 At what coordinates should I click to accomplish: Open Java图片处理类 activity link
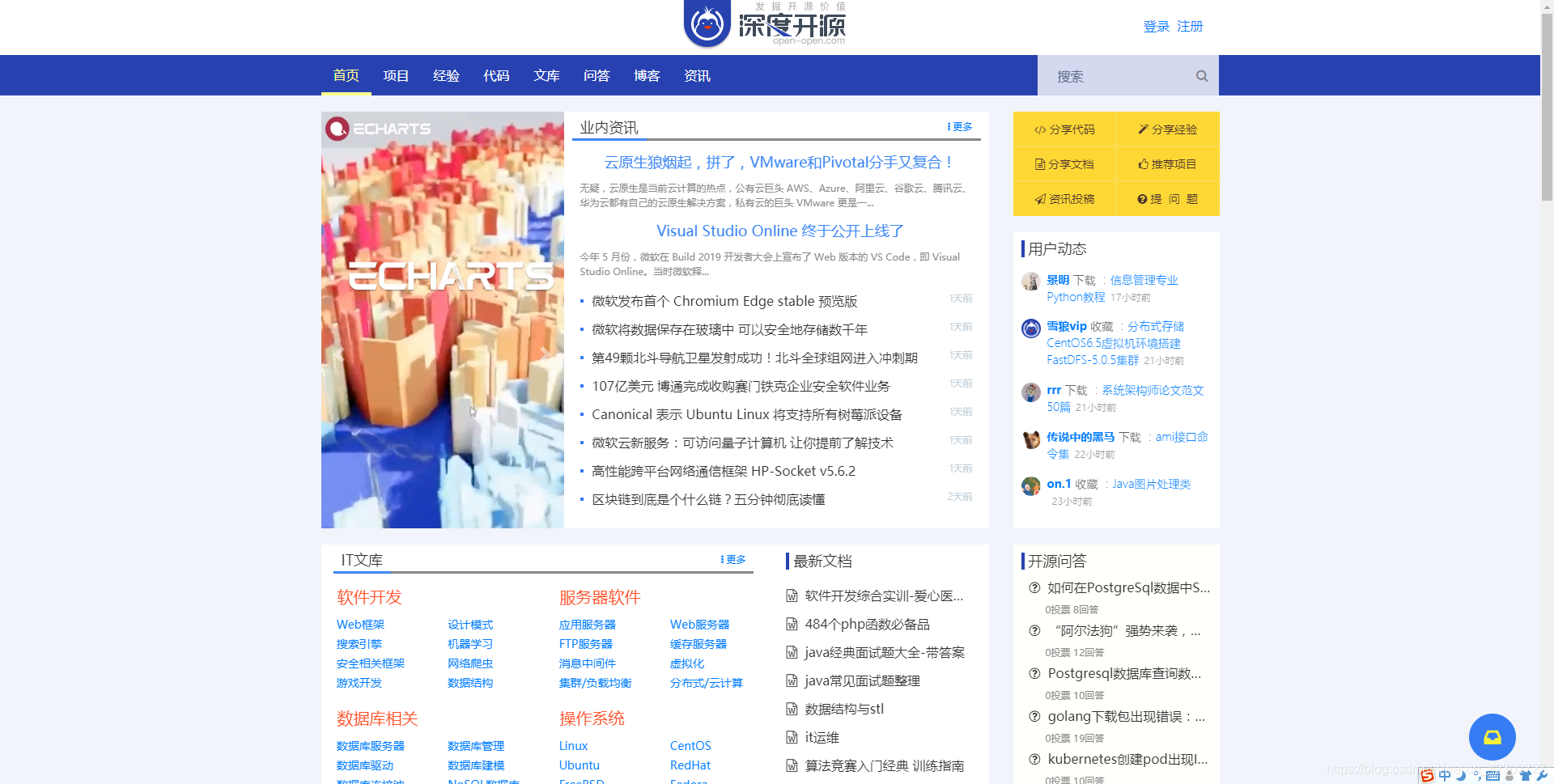1151,484
